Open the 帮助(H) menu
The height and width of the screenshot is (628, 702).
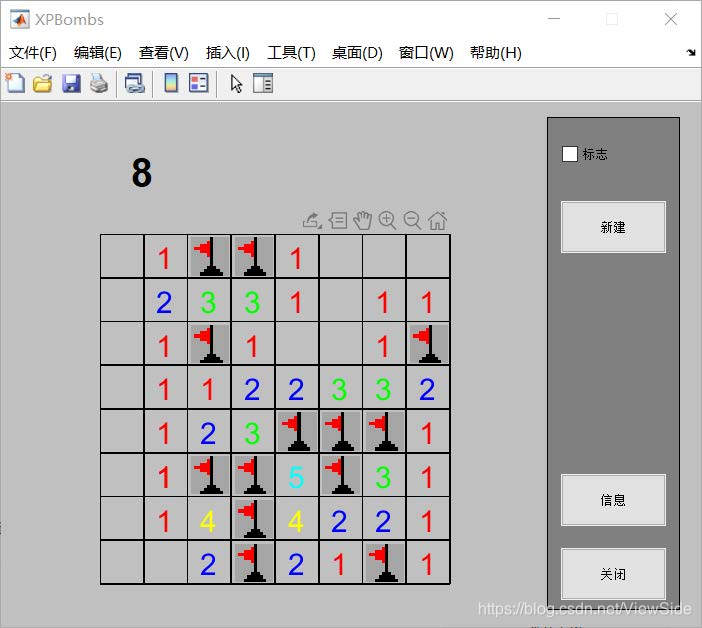click(496, 53)
